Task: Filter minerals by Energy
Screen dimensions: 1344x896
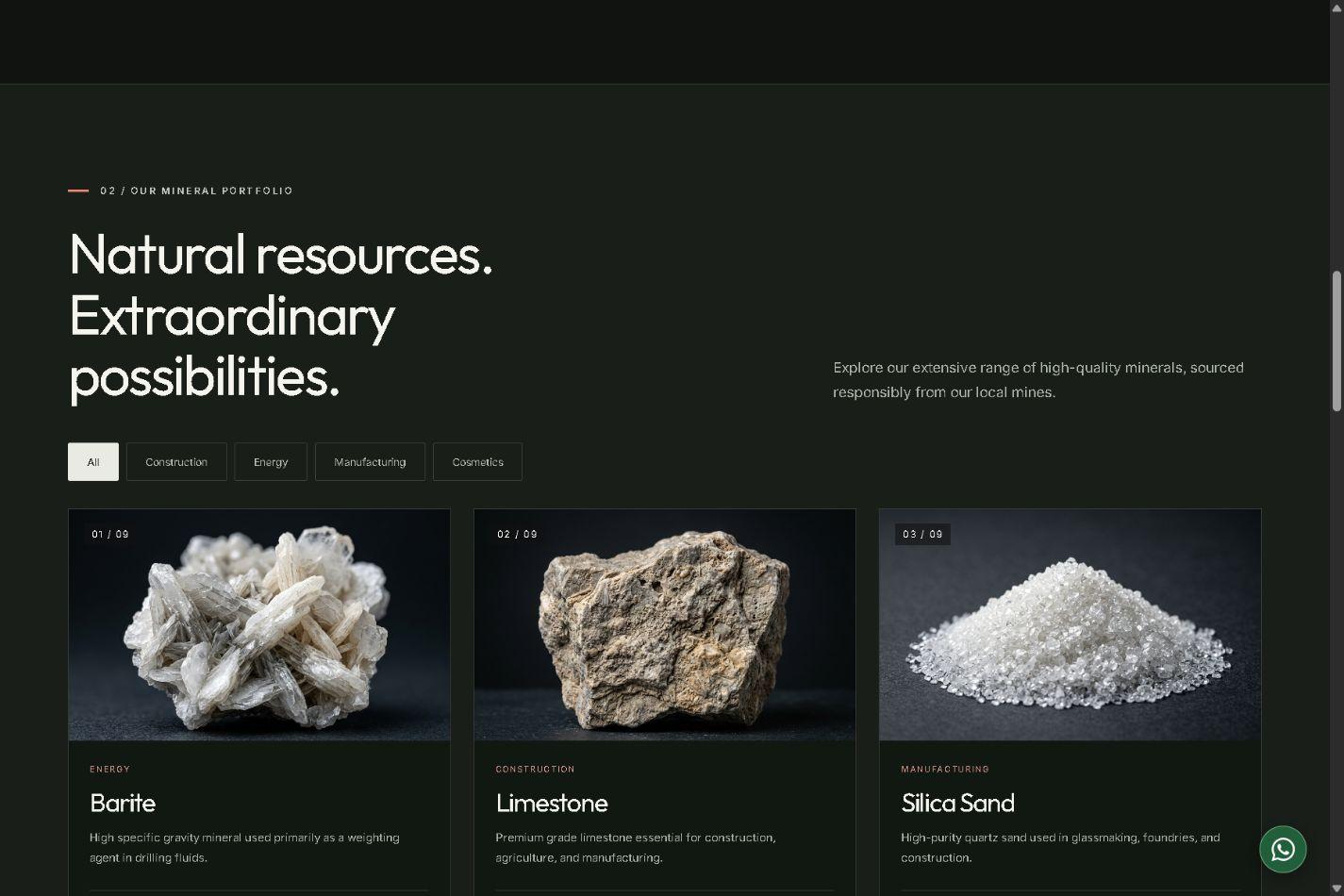Action: coord(271,462)
